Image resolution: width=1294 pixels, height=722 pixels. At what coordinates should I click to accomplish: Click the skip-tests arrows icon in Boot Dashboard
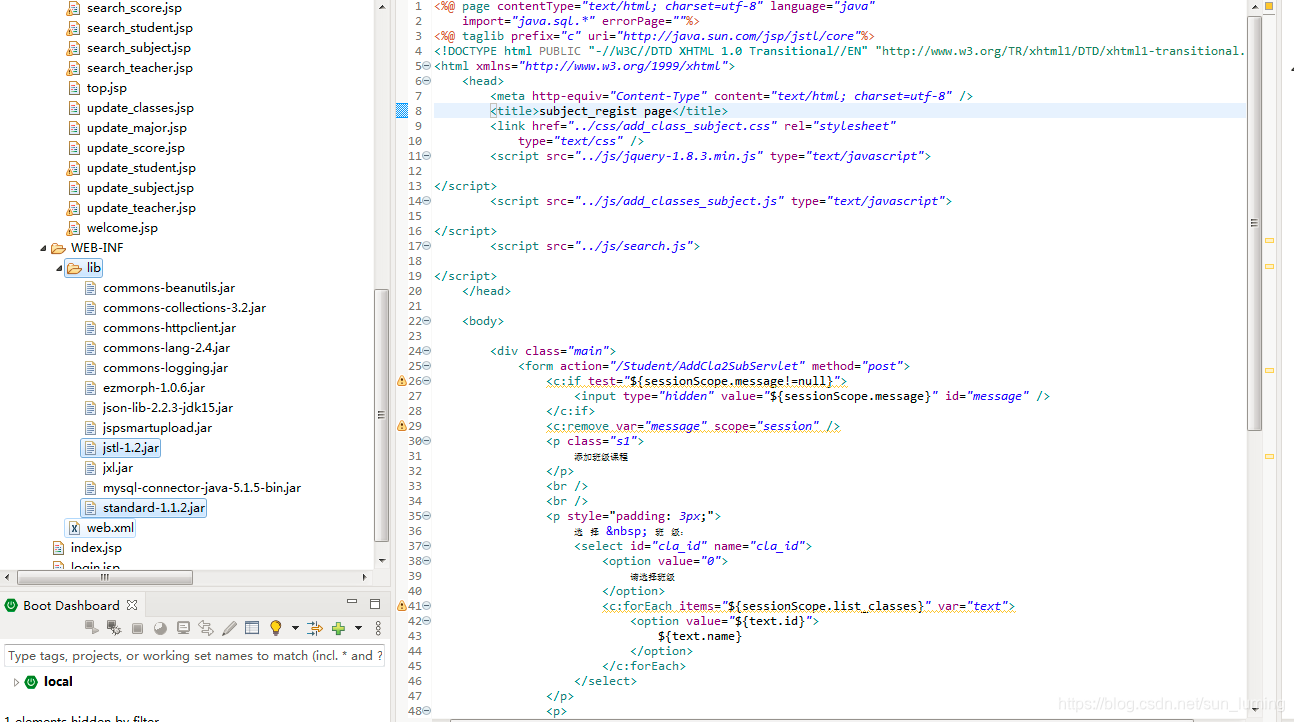315,627
